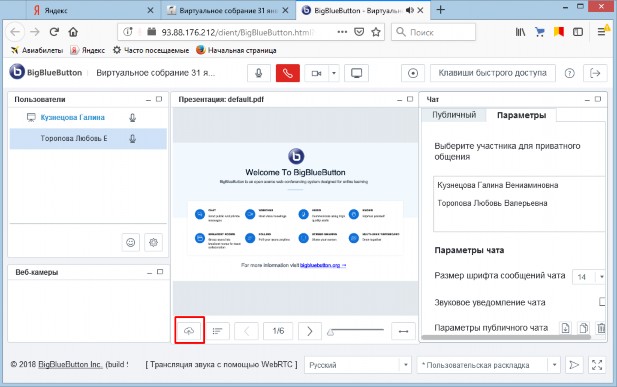Share webcam using camera button
Viewport: 617px width, 387px height.
(316, 73)
